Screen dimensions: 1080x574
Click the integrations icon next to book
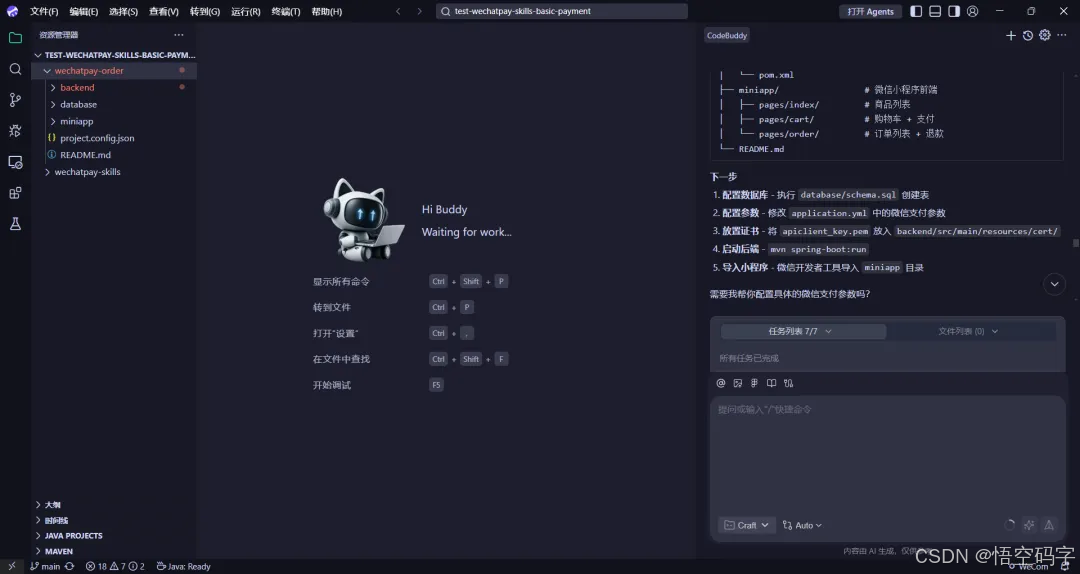pyautogui.click(x=789, y=383)
